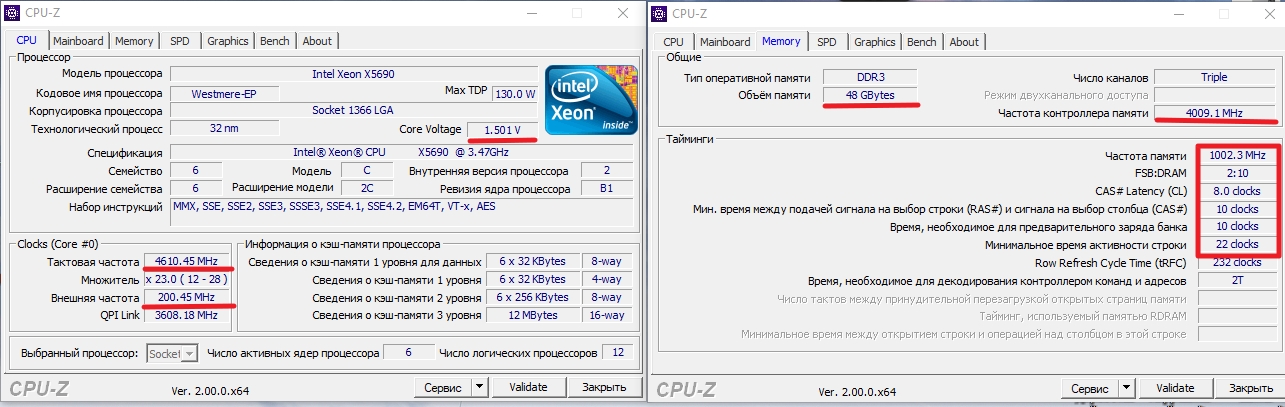The width and height of the screenshot is (1285, 407).
Task: Click Сервис button in left CPU-Z window
Action: coord(441,387)
